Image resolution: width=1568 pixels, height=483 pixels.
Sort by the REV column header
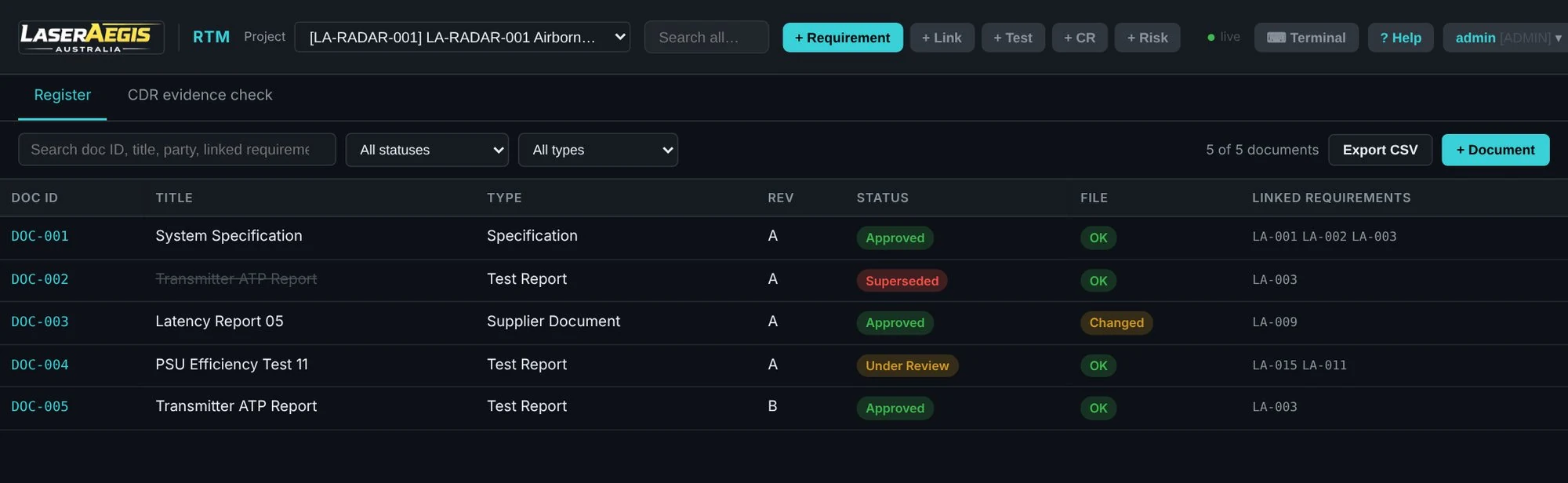[x=780, y=198]
